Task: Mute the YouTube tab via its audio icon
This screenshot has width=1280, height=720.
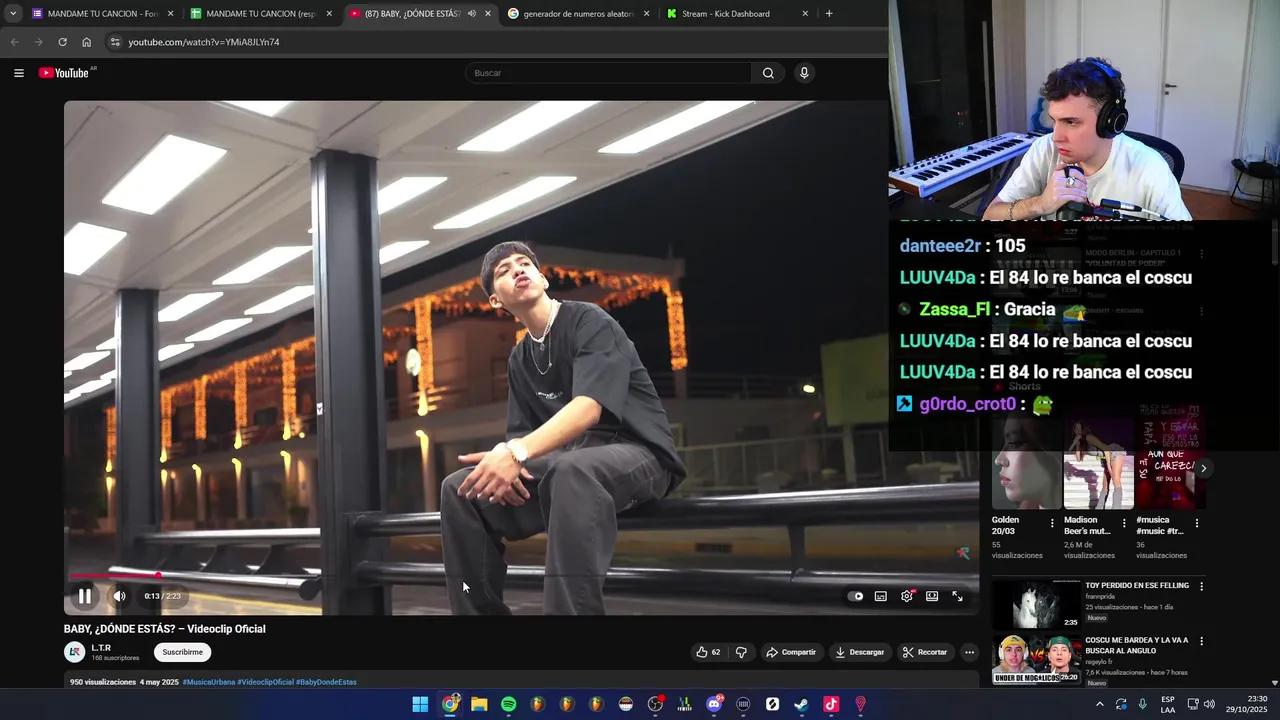Action: 471,14
